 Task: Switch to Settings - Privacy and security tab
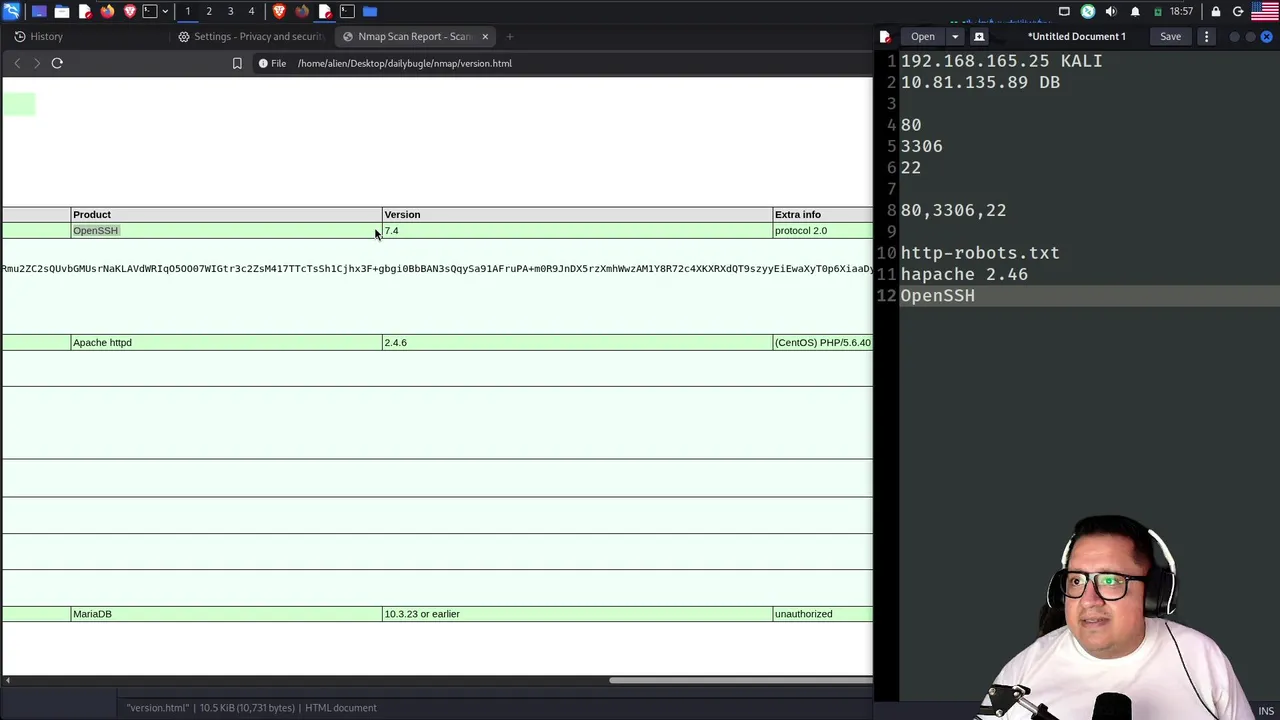tap(250, 37)
